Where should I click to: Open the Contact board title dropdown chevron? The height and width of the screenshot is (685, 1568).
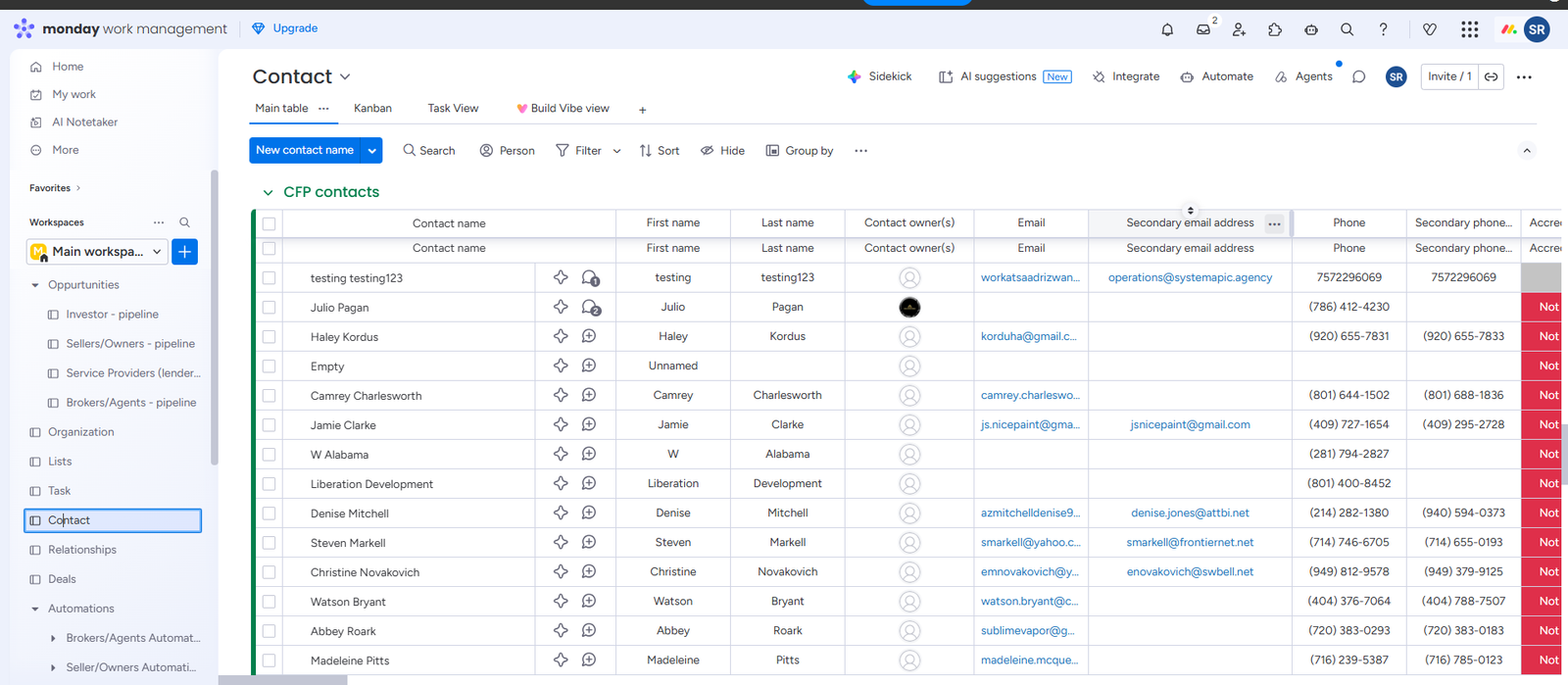[x=345, y=76]
